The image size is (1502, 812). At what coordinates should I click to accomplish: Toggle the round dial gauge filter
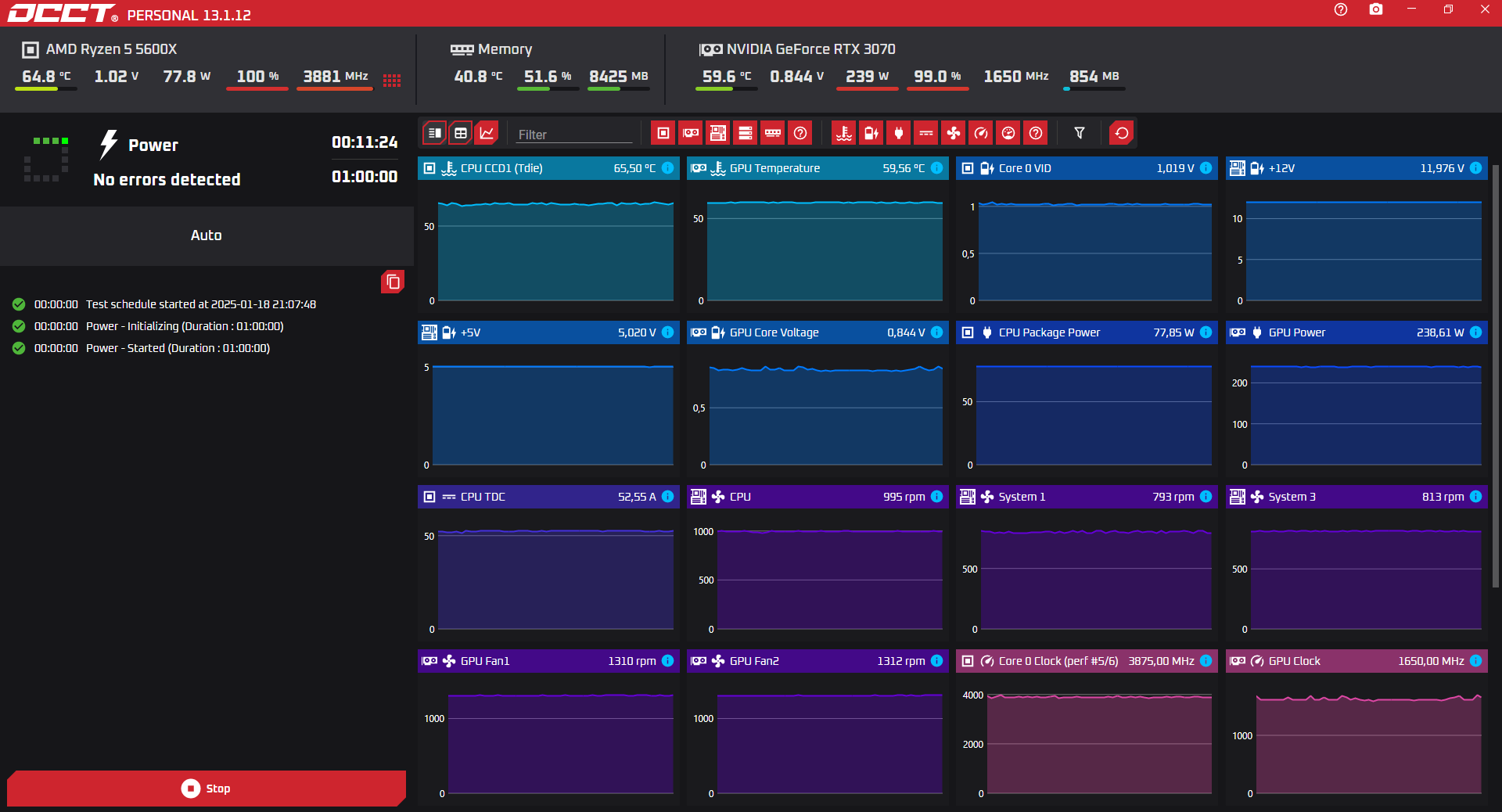tap(1008, 133)
